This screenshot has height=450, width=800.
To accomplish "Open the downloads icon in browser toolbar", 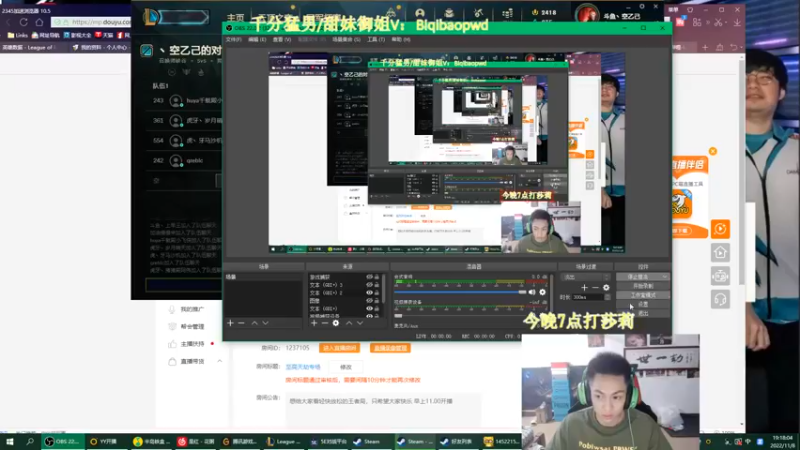I will tap(737, 22).
